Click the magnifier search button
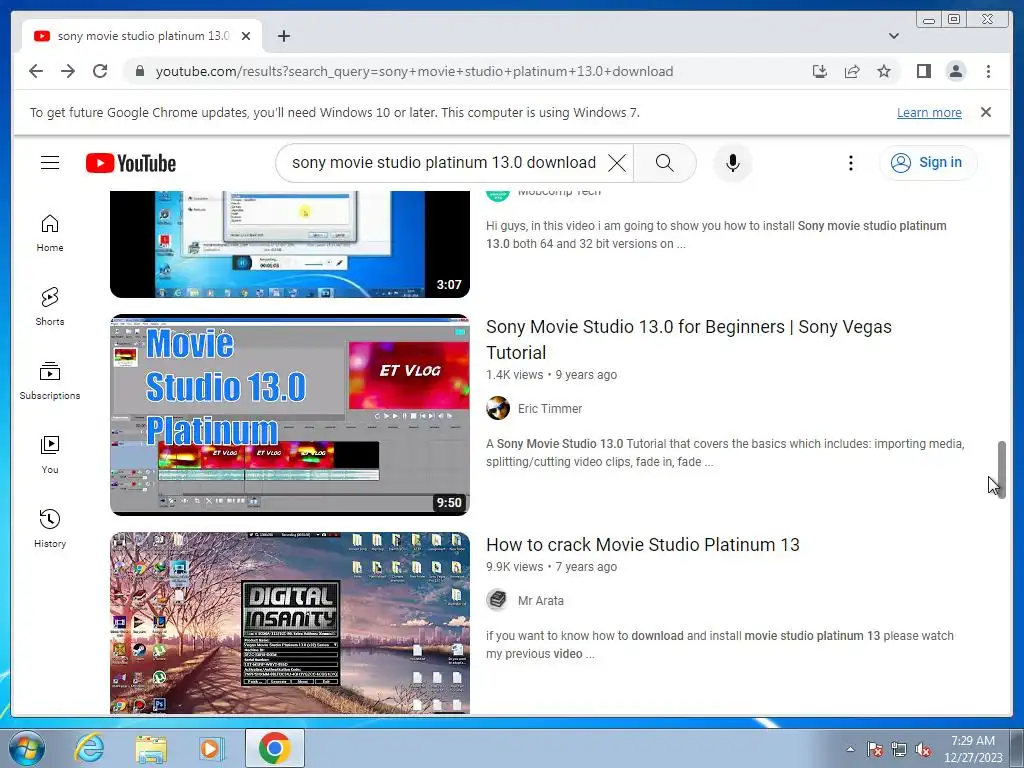 click(x=664, y=163)
